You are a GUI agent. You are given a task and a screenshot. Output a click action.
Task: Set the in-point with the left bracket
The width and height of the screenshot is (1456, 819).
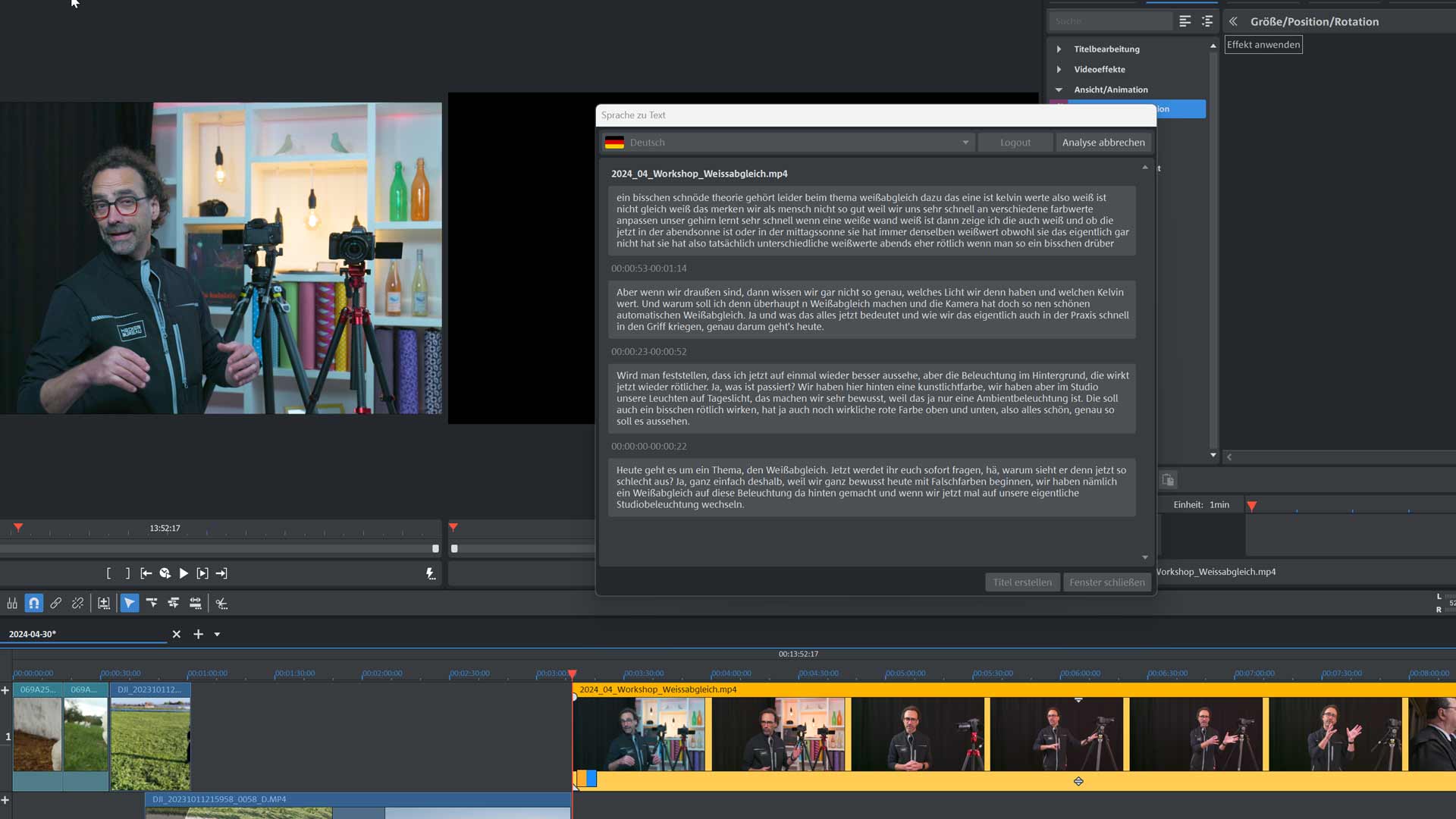(x=108, y=573)
